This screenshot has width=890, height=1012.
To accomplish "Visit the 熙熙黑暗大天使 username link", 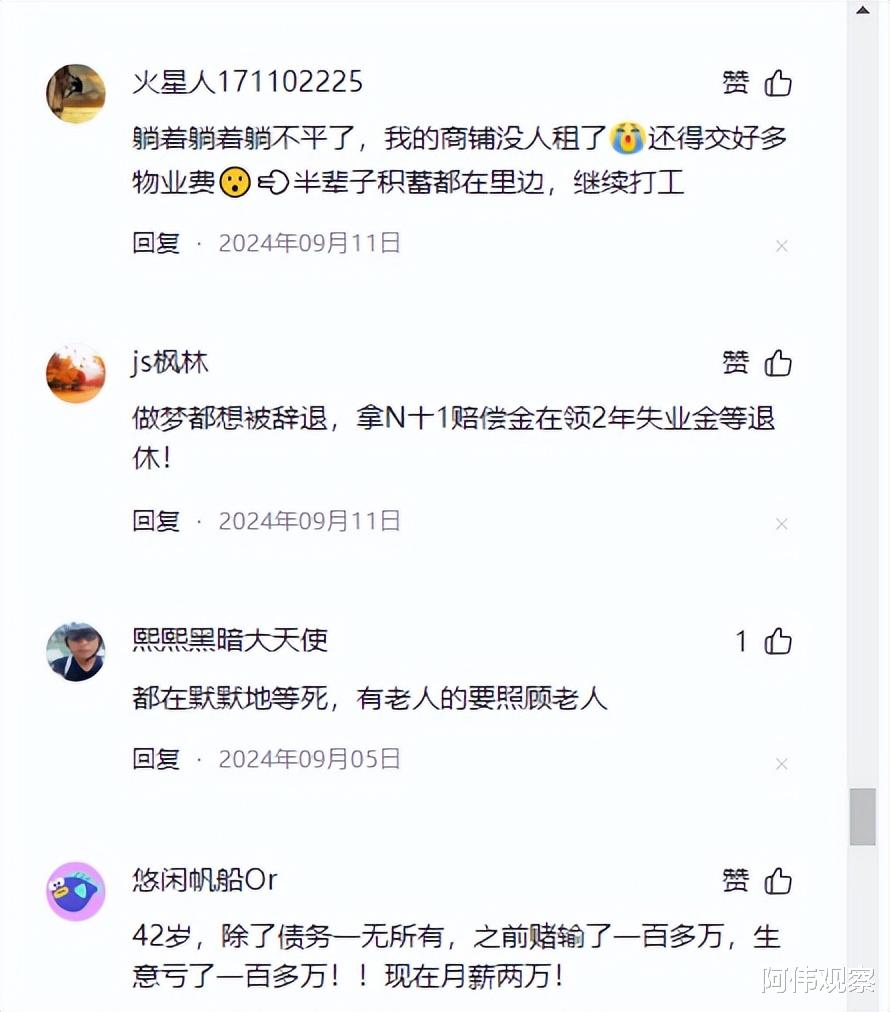I will tap(230, 640).
